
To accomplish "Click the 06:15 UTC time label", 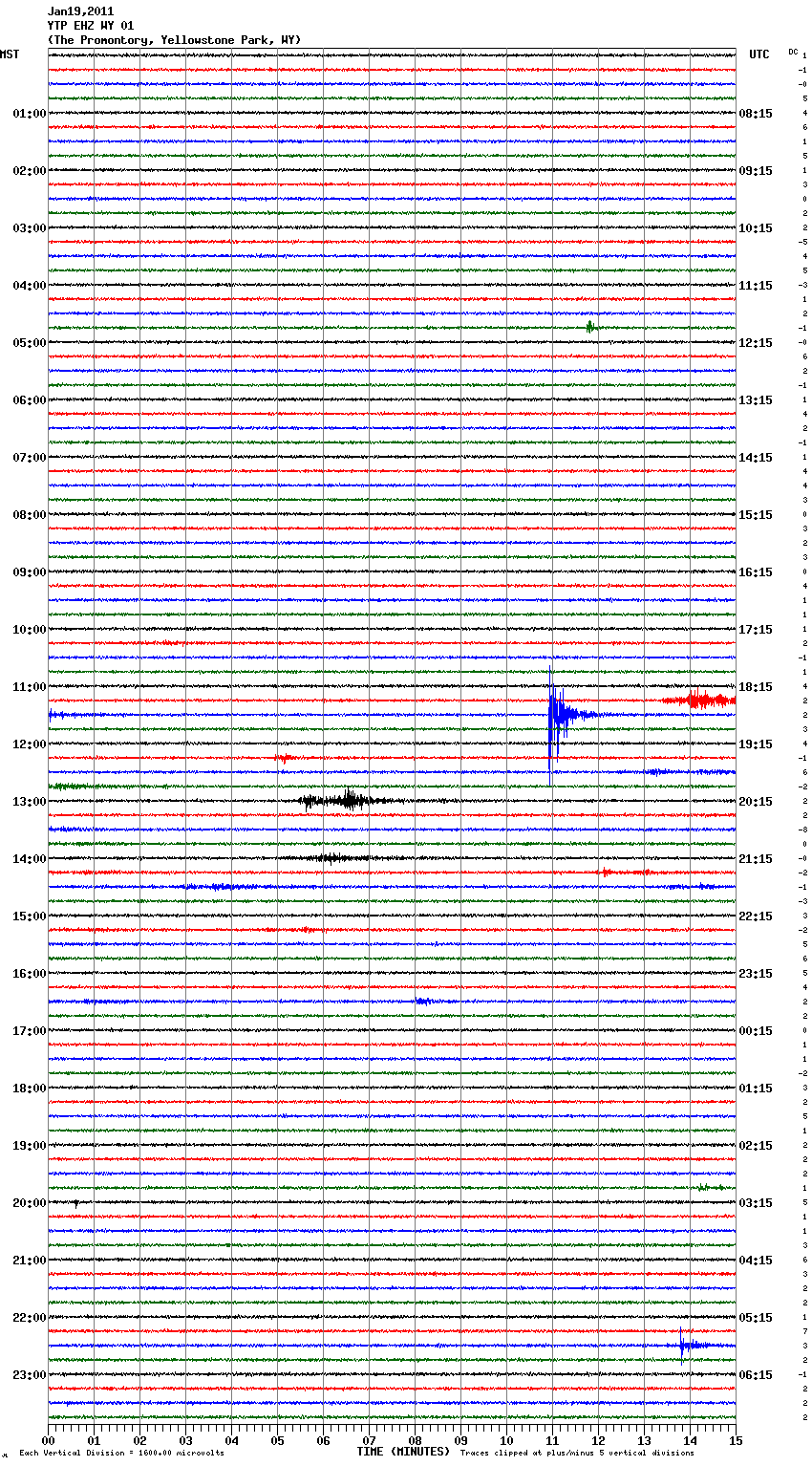I will point(755,1375).
